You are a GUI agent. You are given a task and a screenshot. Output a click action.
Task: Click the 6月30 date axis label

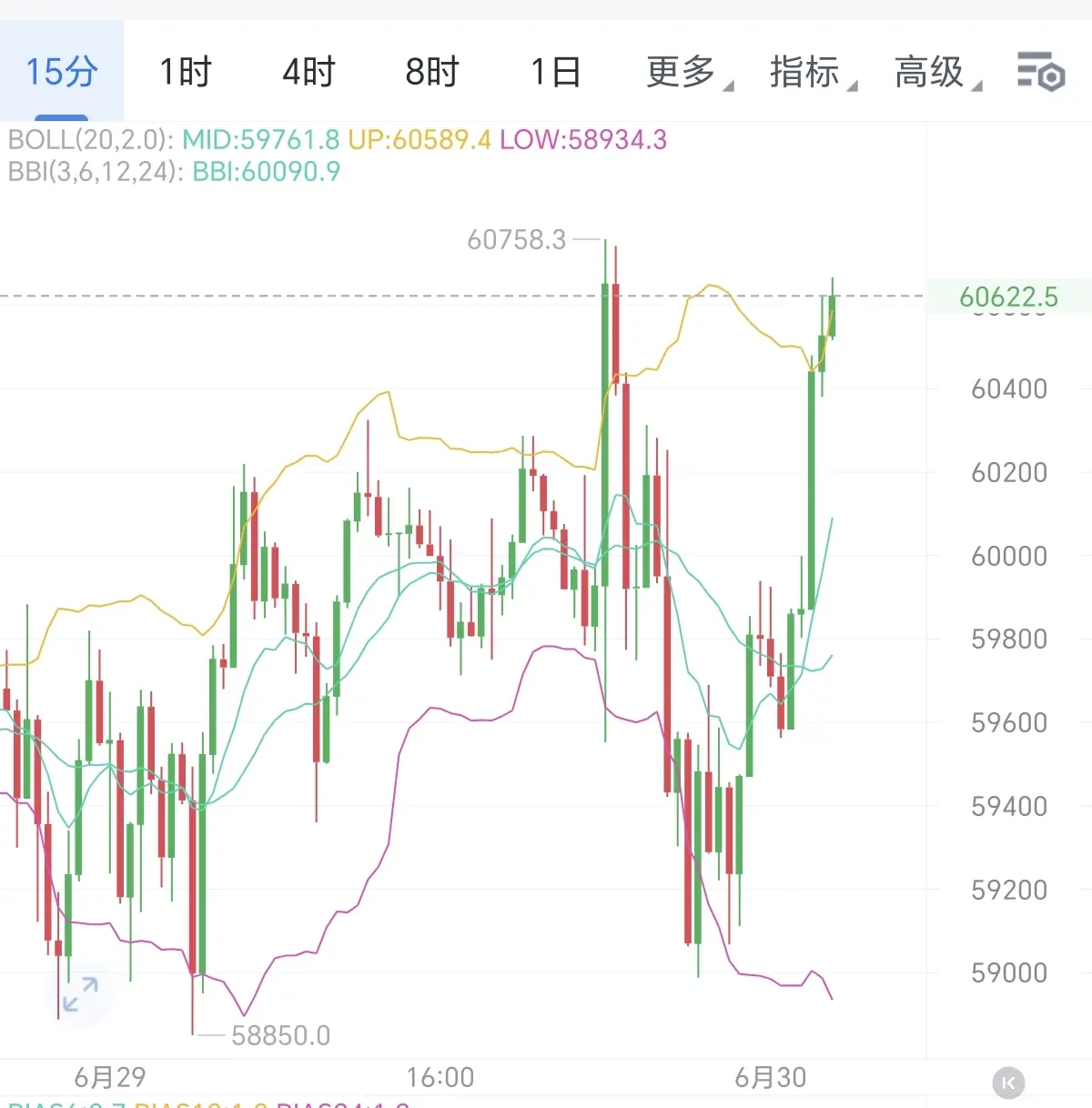click(x=771, y=1078)
